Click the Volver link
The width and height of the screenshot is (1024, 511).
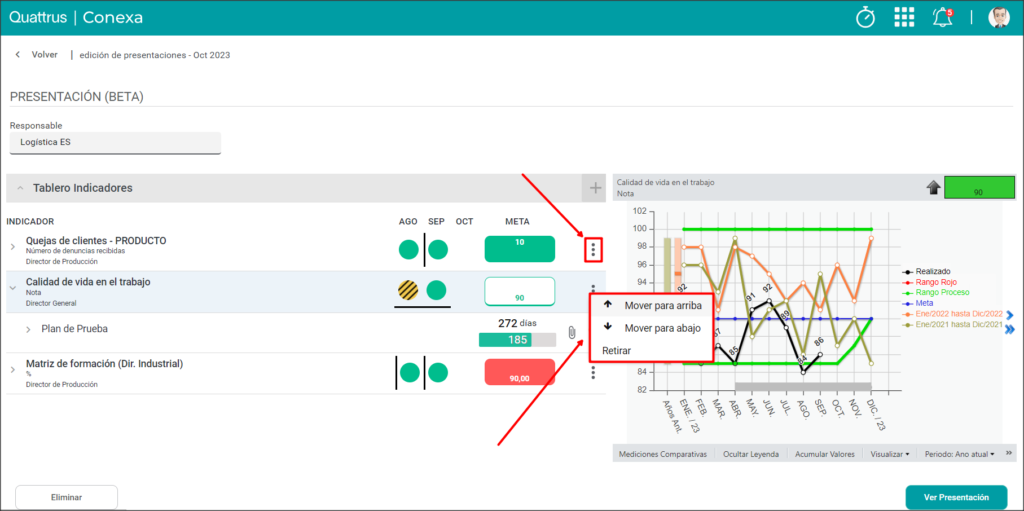point(44,55)
